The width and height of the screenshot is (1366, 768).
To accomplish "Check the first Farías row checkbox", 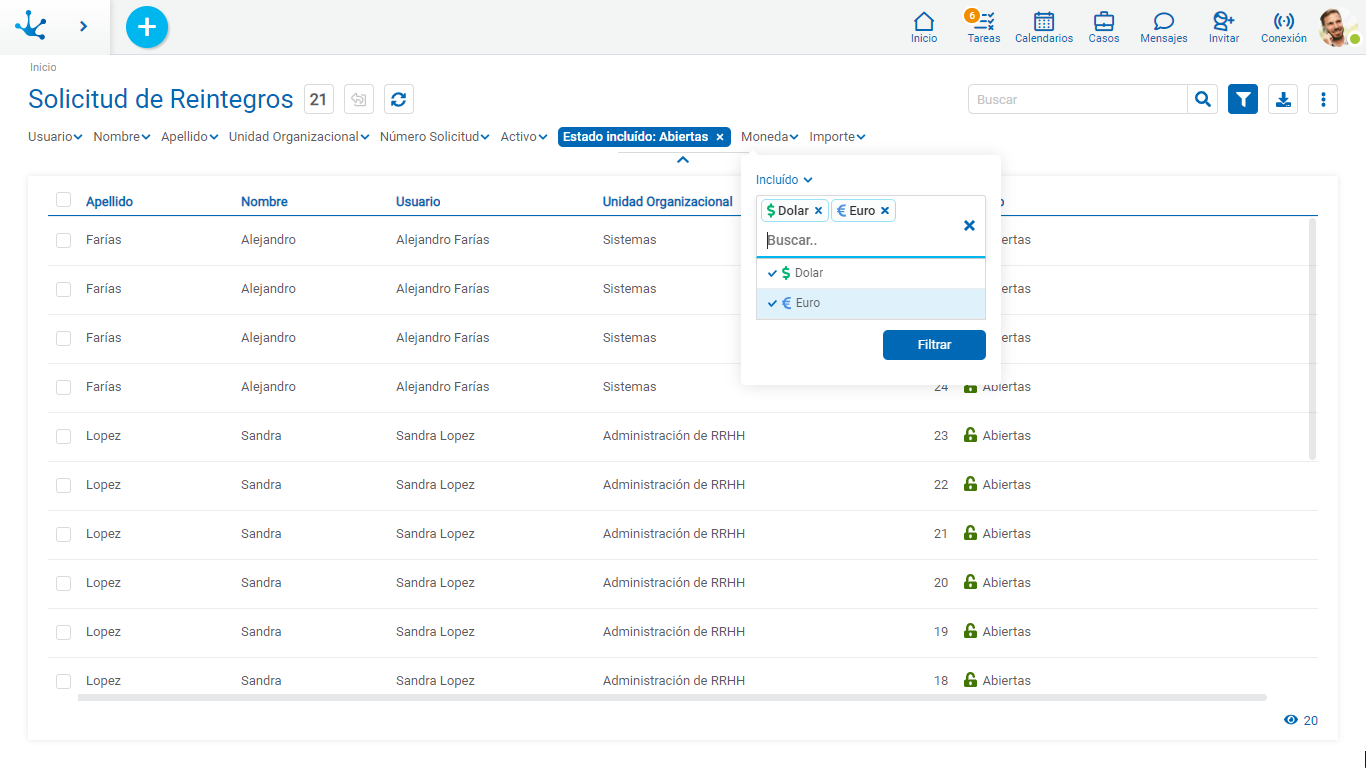I will coord(64,240).
